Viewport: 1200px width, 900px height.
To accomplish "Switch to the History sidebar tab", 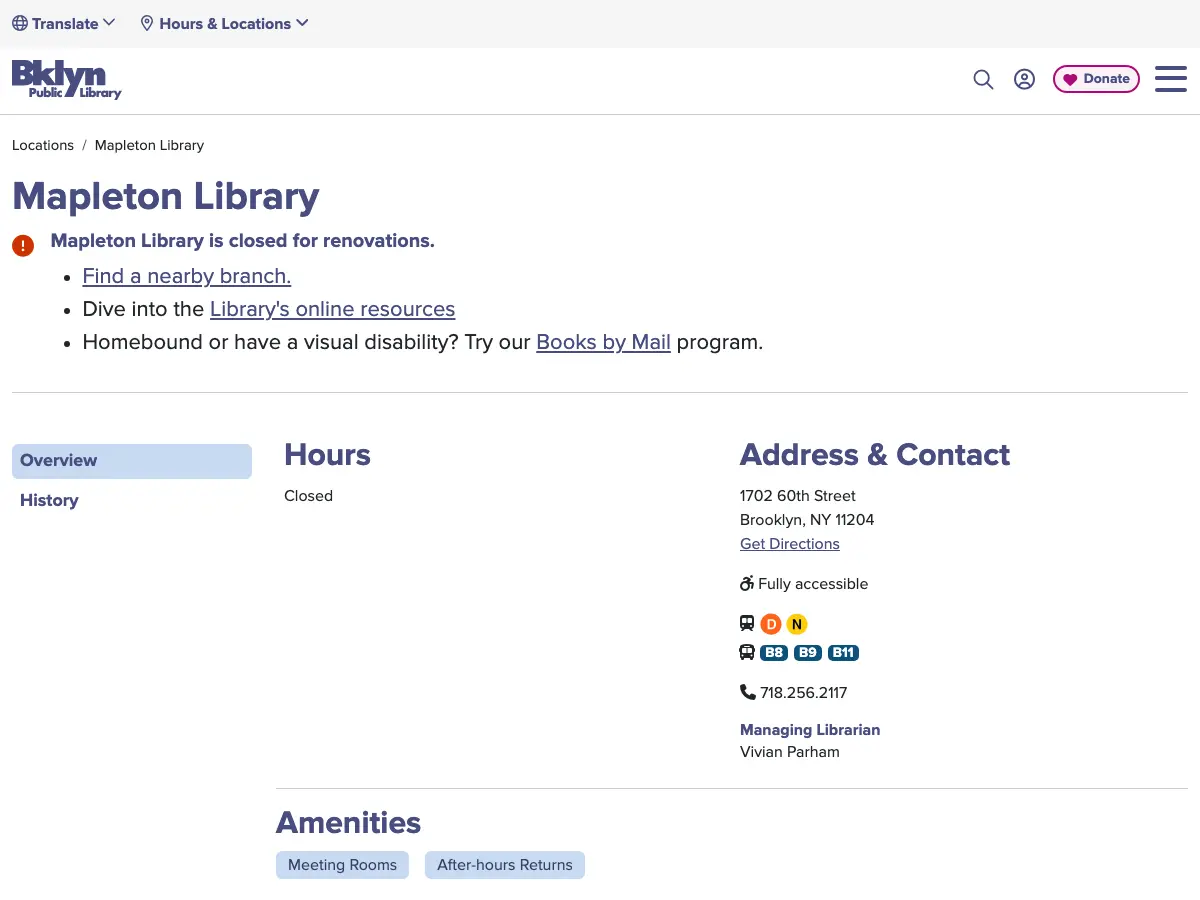I will 49,500.
